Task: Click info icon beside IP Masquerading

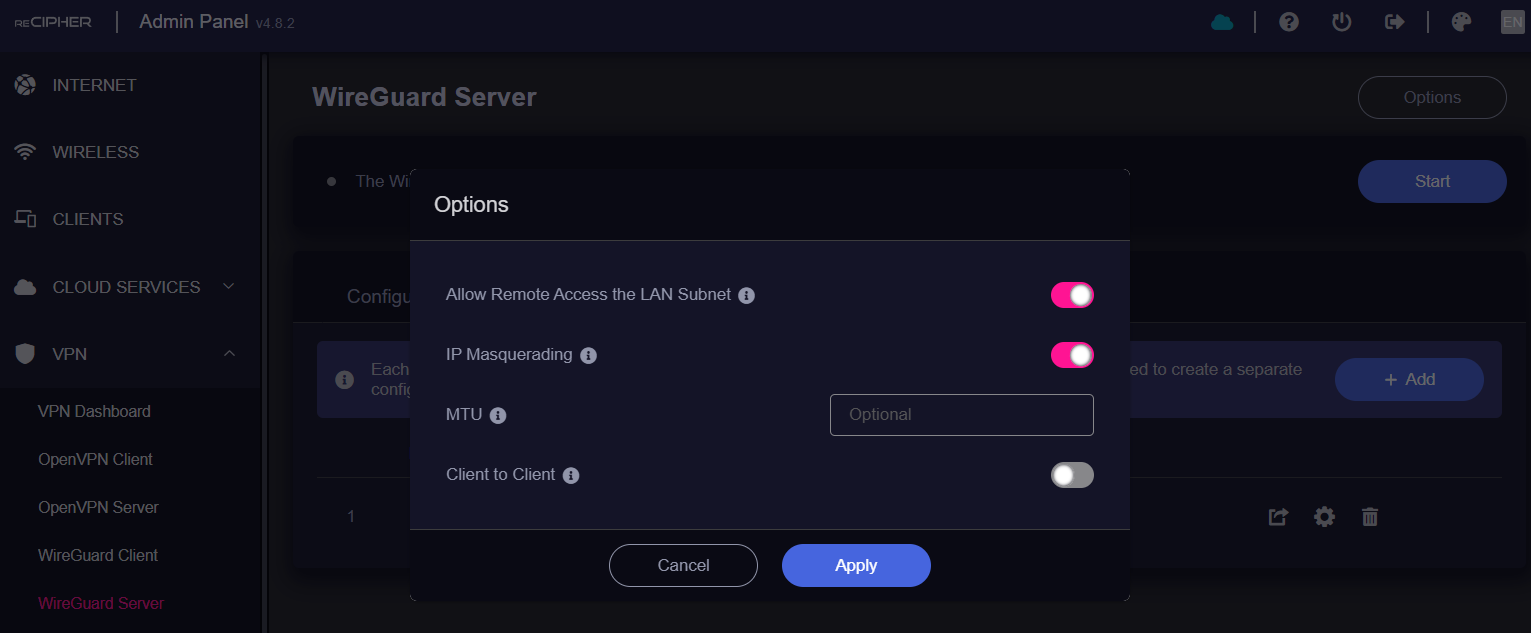Action: click(589, 356)
